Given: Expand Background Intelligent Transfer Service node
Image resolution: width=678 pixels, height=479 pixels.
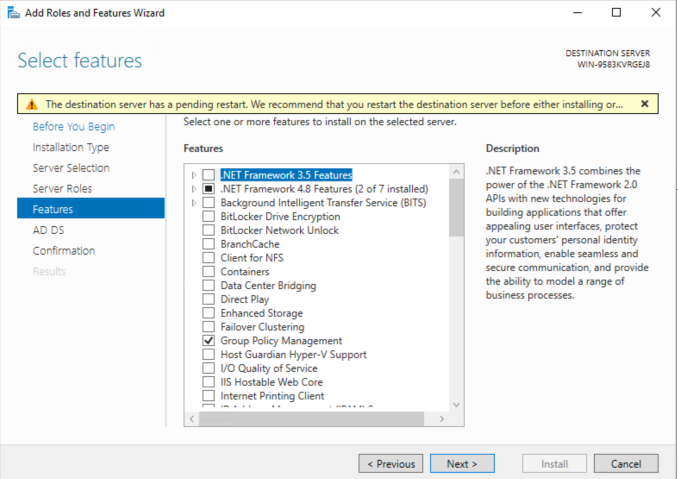Looking at the screenshot, I should pyautogui.click(x=194, y=203).
